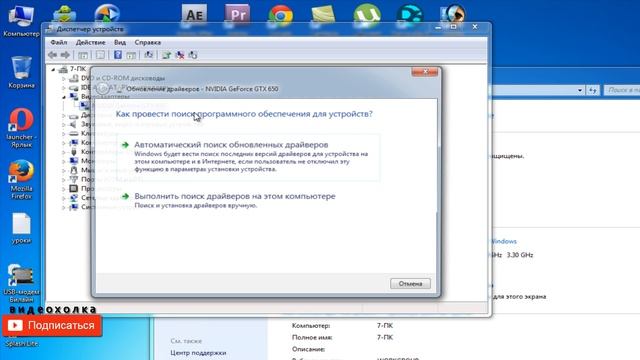Viewport: 640px width, 360px height.
Task: Expand the processors (Про…) node arrow
Action: click(64, 189)
